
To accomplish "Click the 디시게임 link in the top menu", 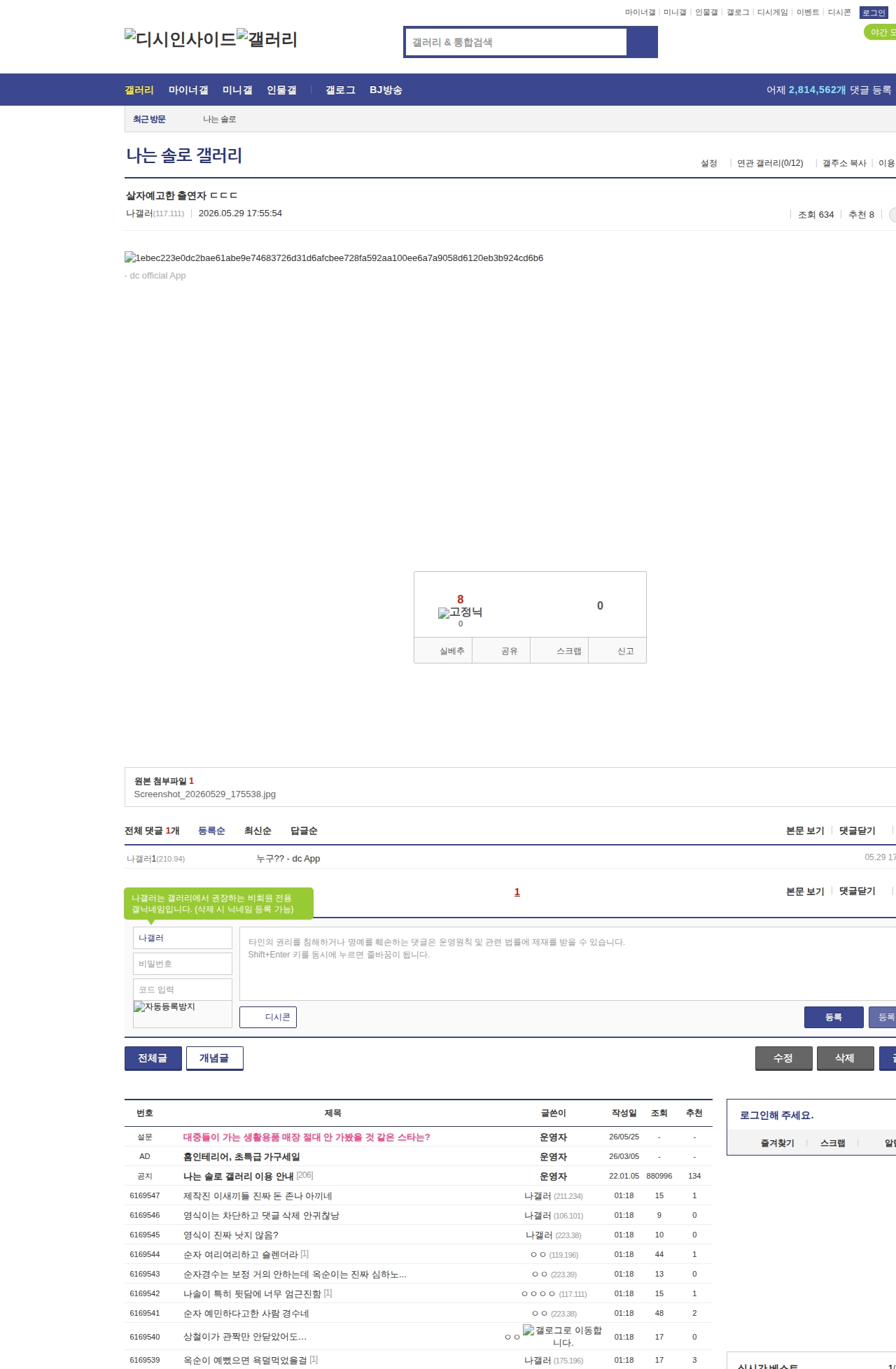I will point(773,13).
